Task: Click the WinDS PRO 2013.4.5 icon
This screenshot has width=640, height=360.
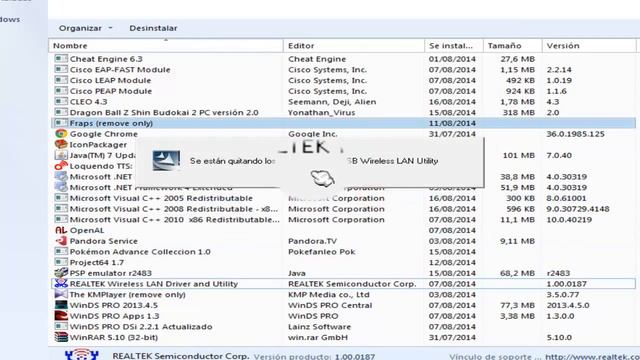Action: (61, 305)
